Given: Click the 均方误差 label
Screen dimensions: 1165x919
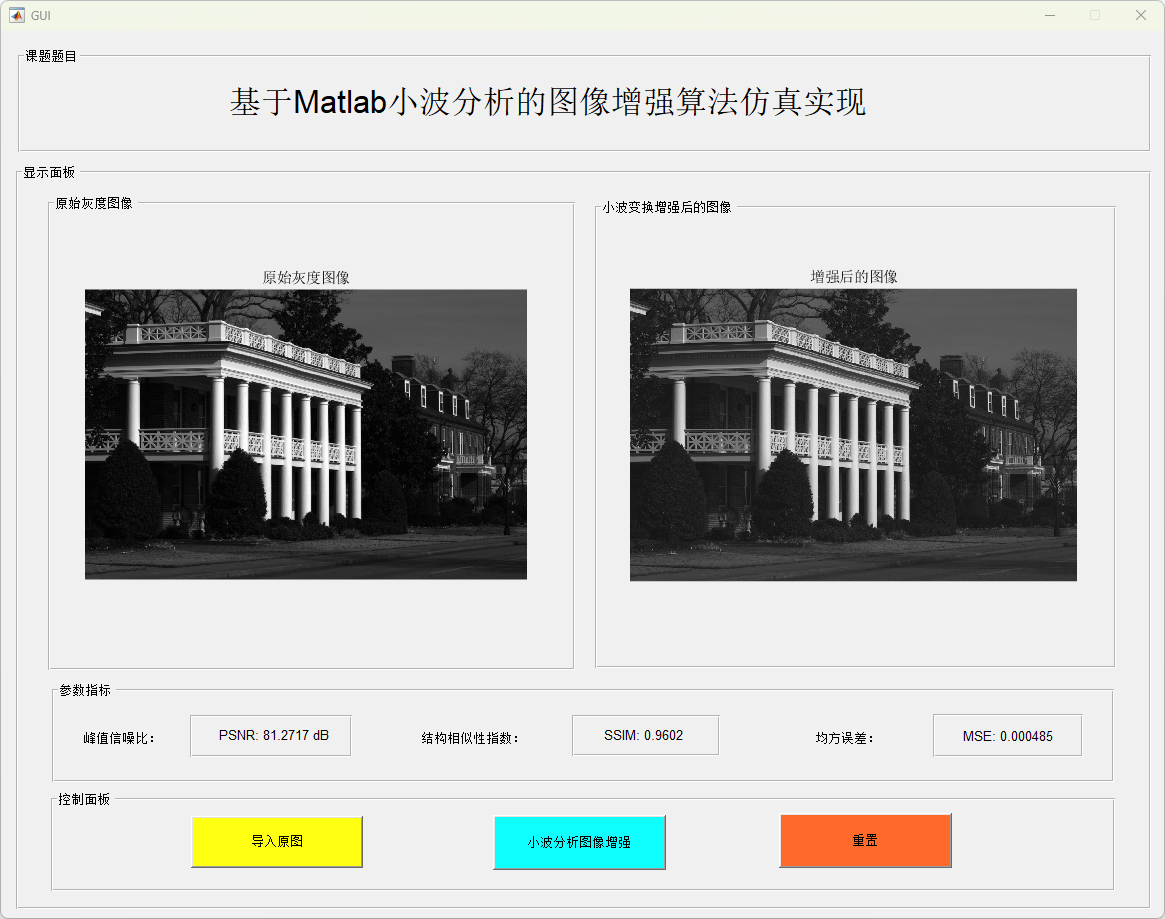Looking at the screenshot, I should tap(845, 739).
